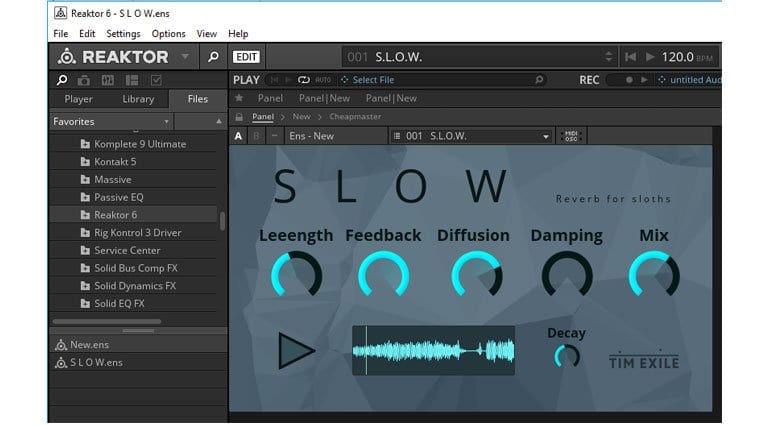Click the Rig Kontrol 3 Driver folder icon
Viewport: 770px width, 425px height.
tap(85, 232)
